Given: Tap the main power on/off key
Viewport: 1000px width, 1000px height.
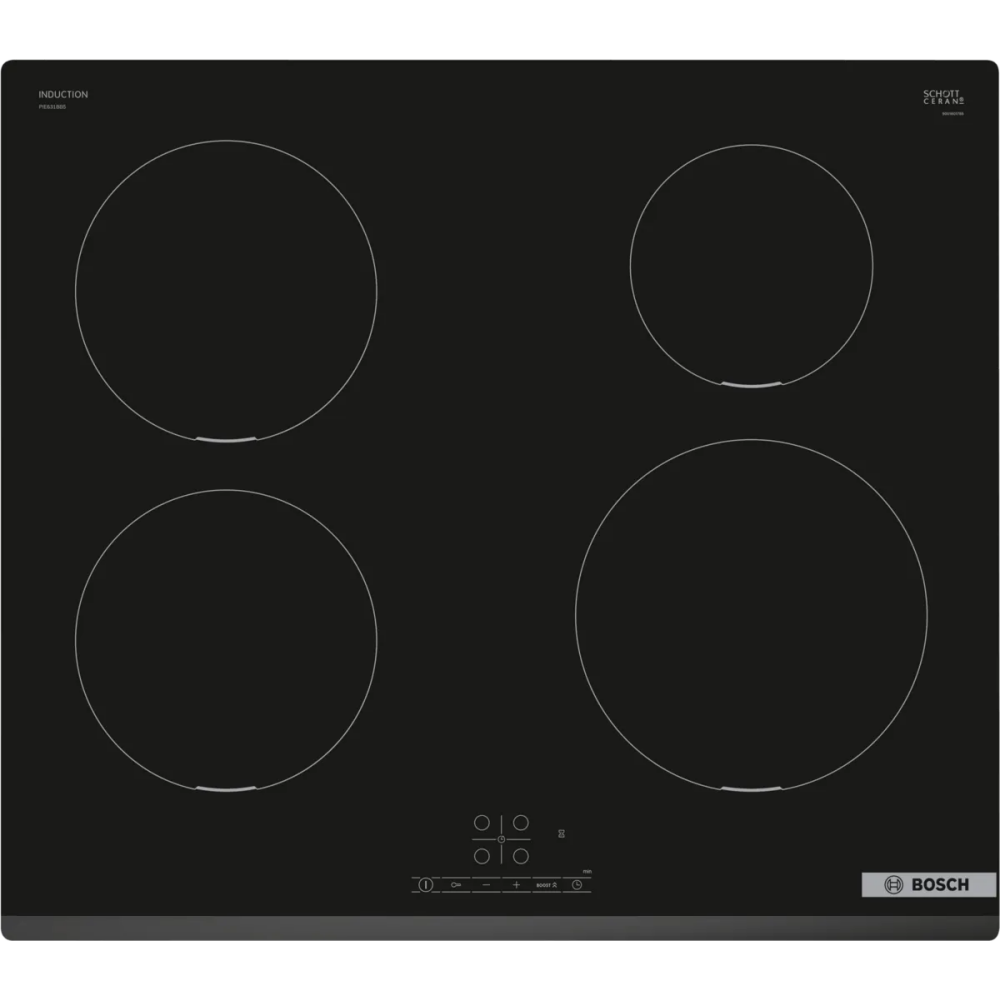Looking at the screenshot, I should click(425, 885).
